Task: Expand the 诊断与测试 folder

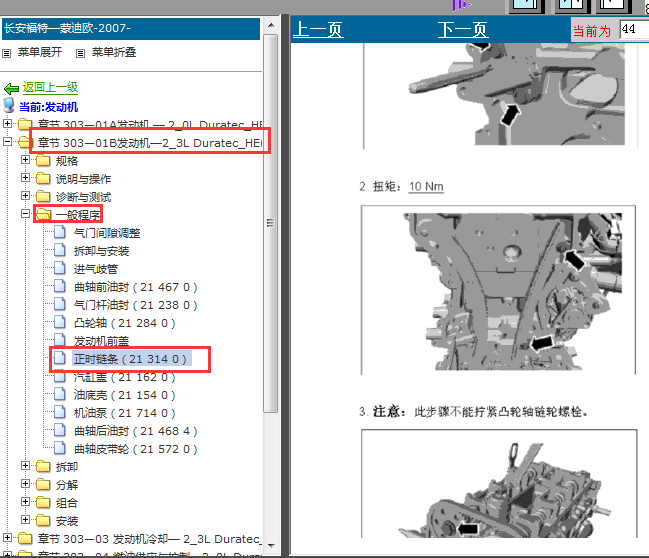Action: point(26,195)
